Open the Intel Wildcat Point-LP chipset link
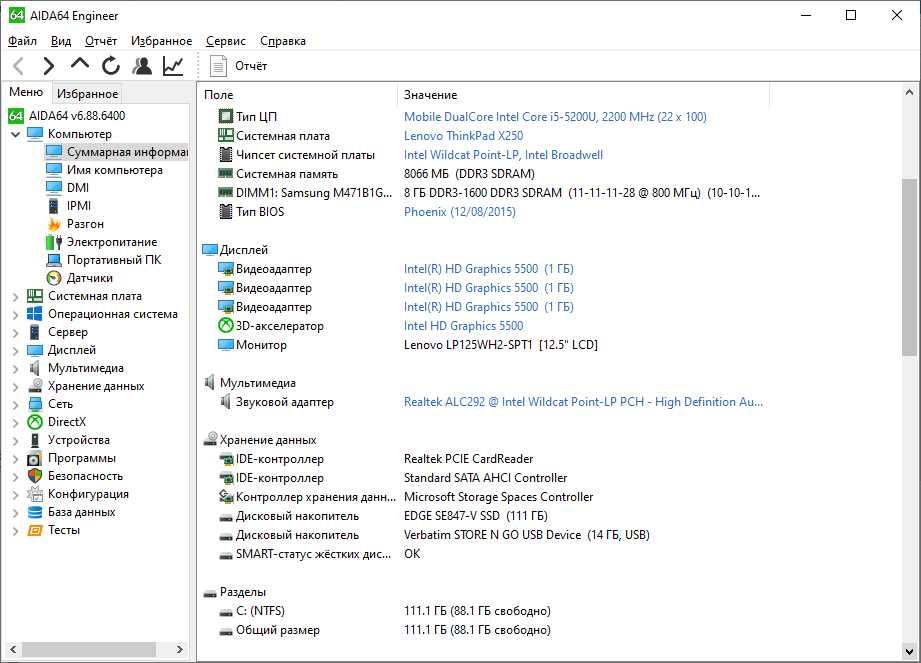Image resolution: width=921 pixels, height=663 pixels. pos(503,154)
